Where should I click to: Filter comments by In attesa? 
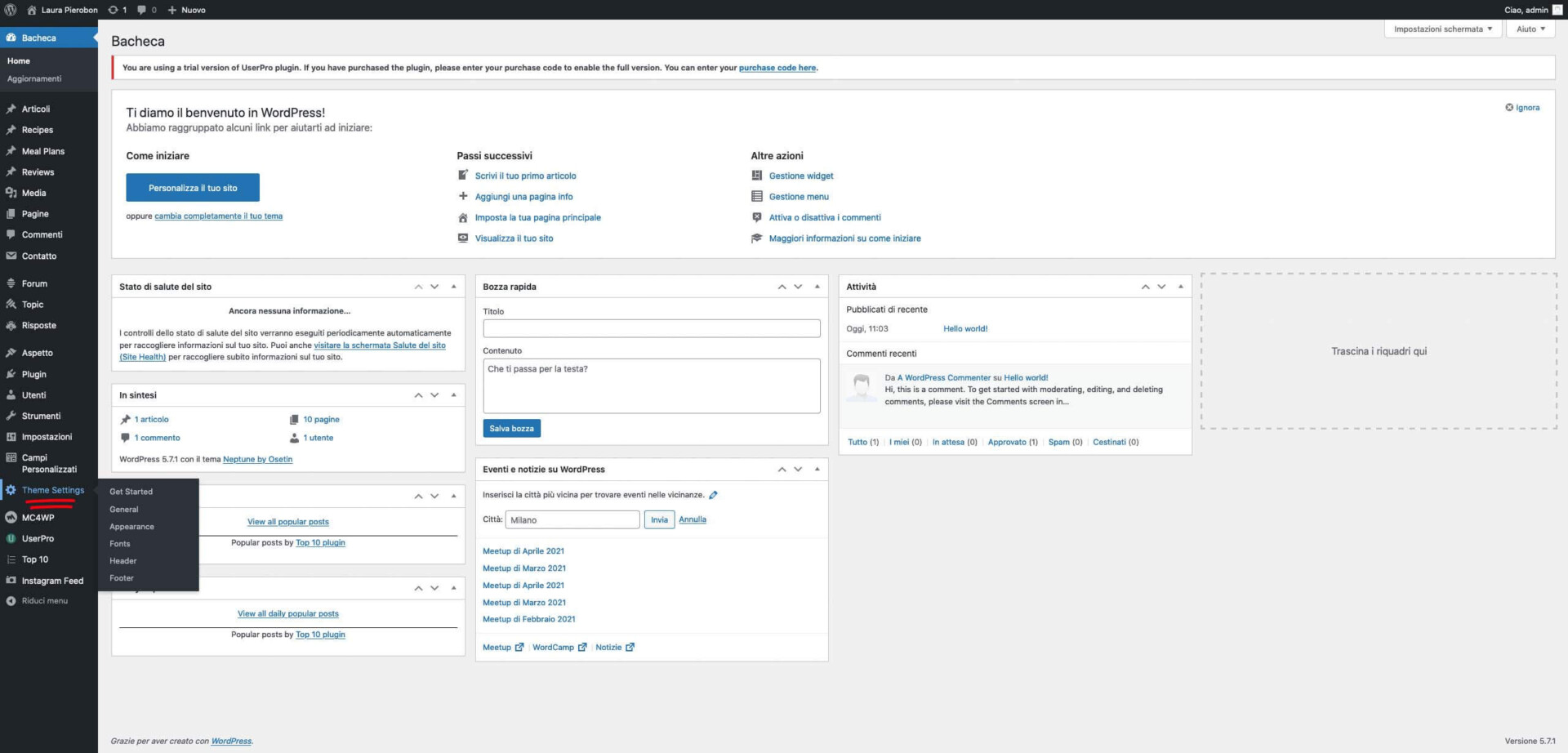click(948, 442)
